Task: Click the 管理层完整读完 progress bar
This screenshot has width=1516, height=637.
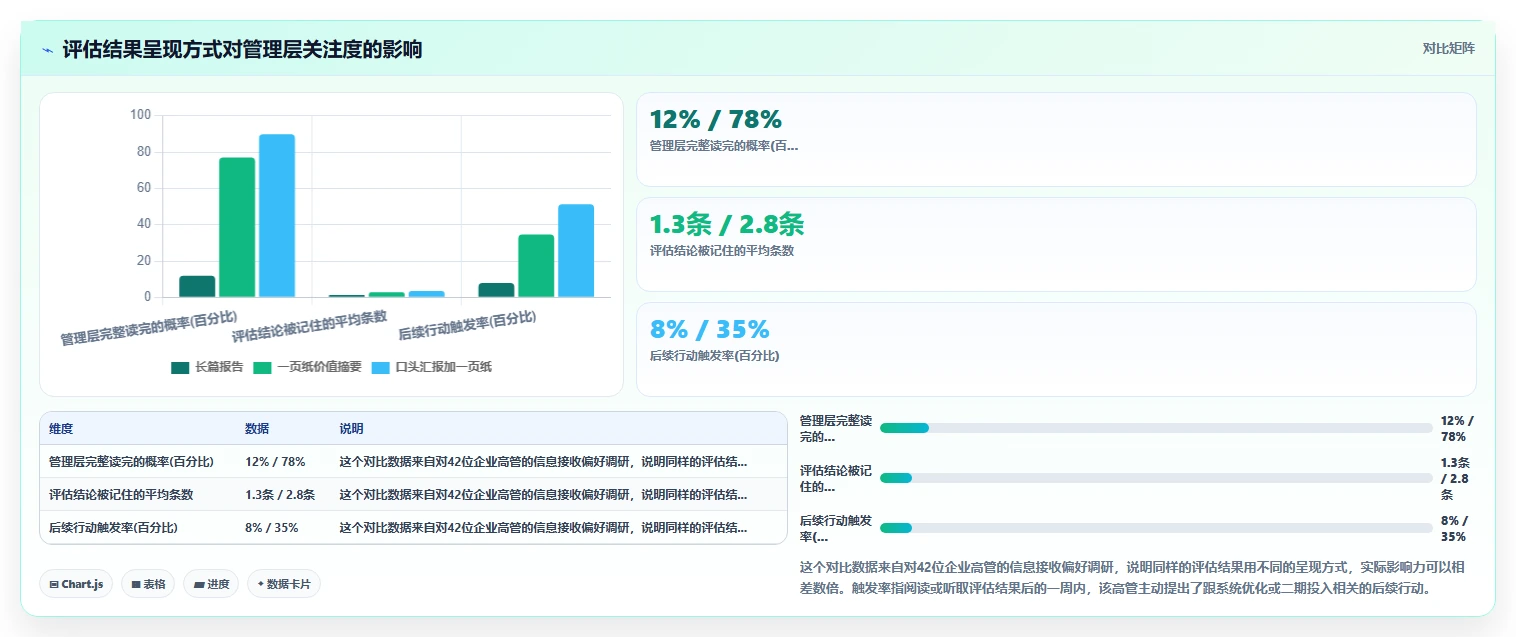Action: [1156, 428]
